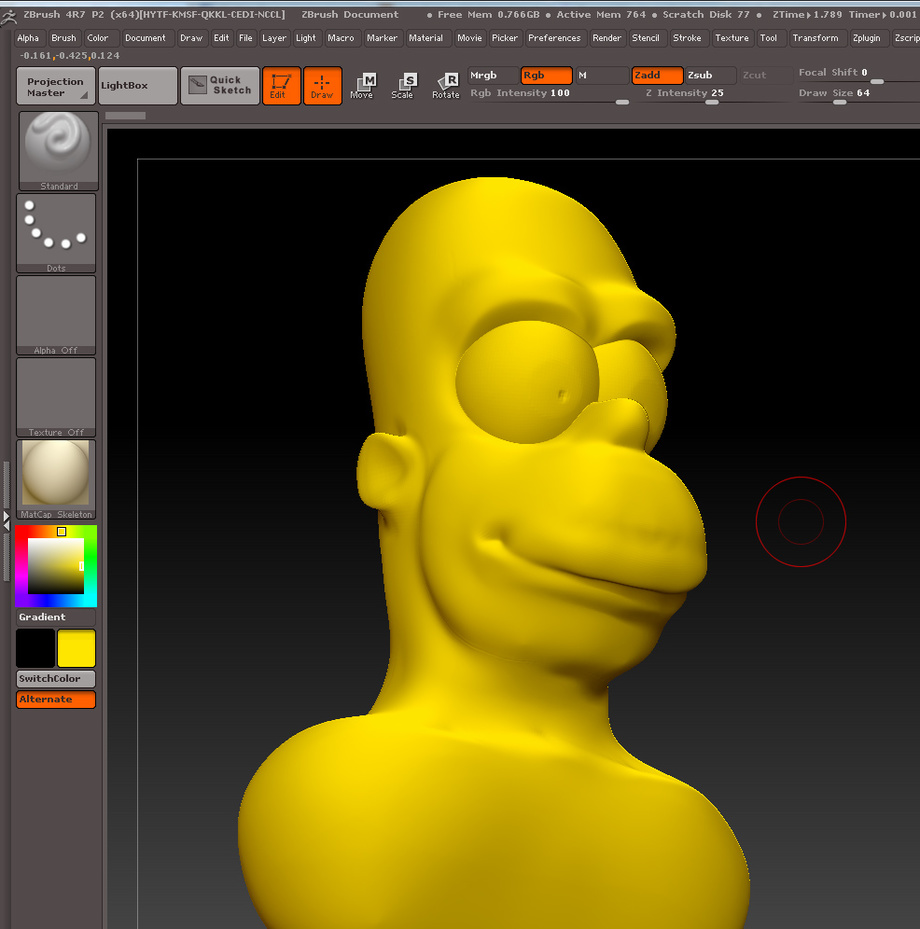Open the Texture Off selector

coord(56,397)
